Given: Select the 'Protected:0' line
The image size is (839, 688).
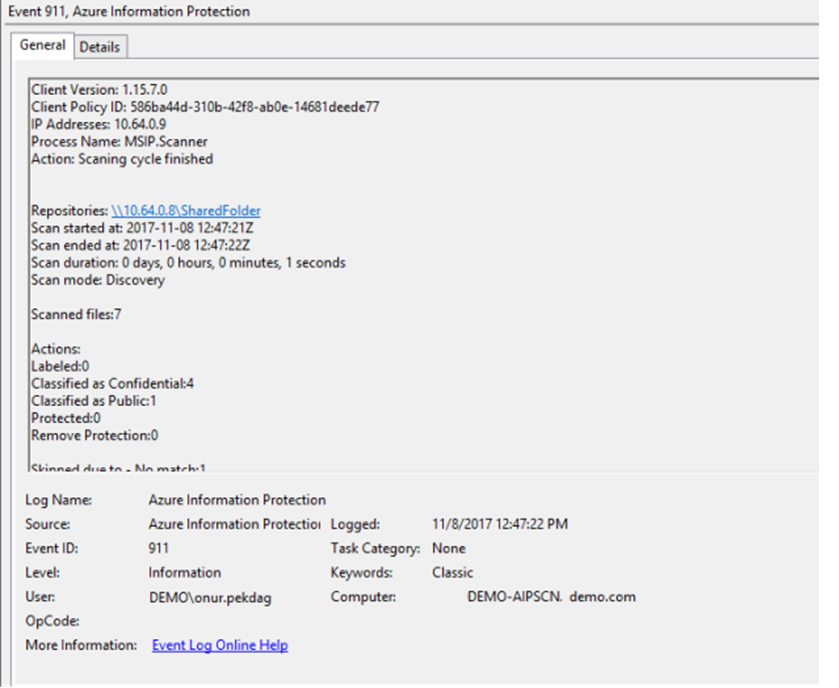Looking at the screenshot, I should [x=66, y=418].
